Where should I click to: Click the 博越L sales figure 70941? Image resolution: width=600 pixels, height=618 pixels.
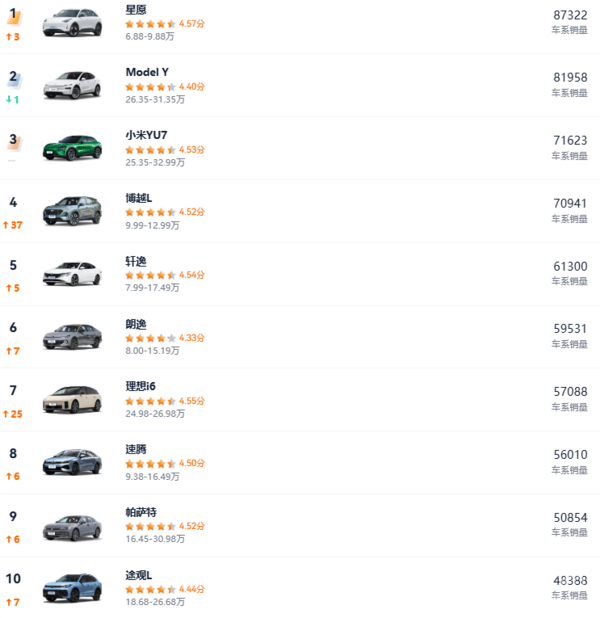coord(570,203)
